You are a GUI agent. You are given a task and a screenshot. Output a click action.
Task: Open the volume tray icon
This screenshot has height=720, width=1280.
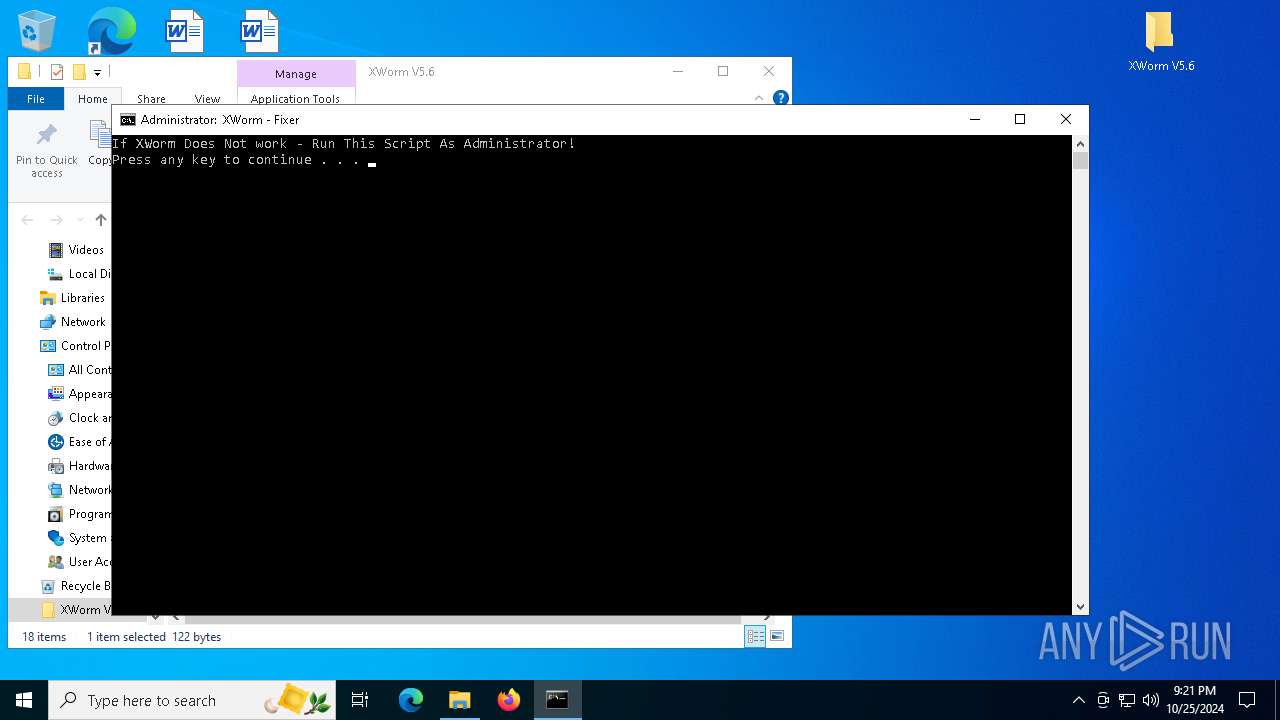point(1151,700)
